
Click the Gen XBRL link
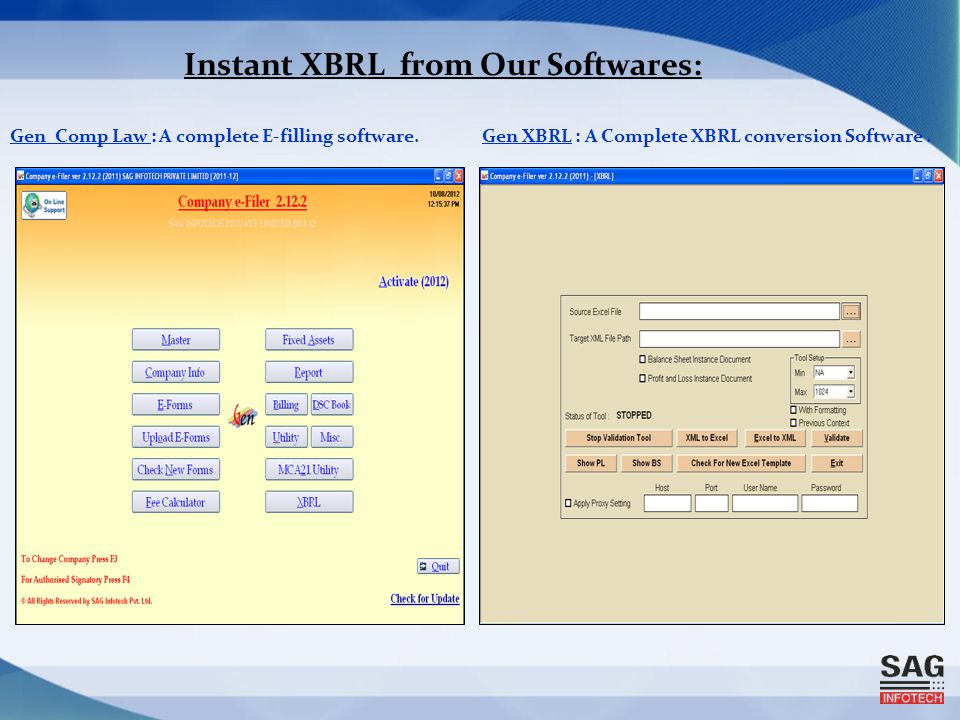tap(527, 136)
